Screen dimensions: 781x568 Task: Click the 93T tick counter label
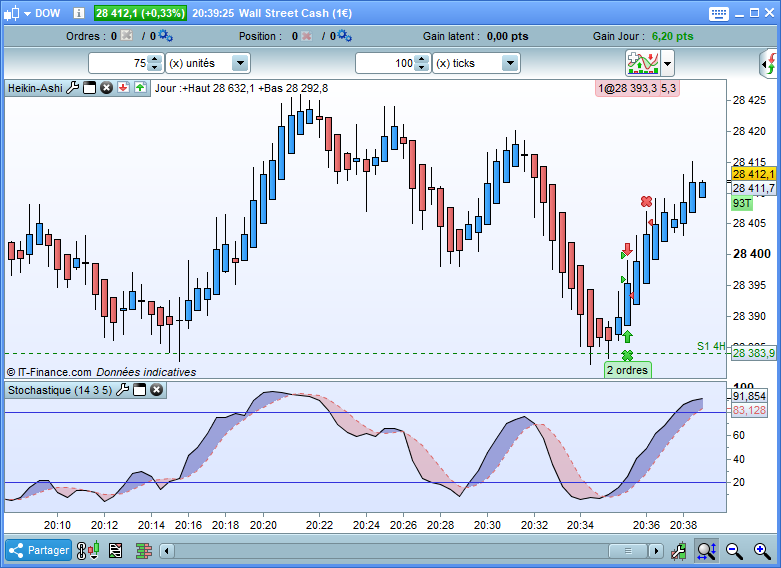click(x=742, y=203)
